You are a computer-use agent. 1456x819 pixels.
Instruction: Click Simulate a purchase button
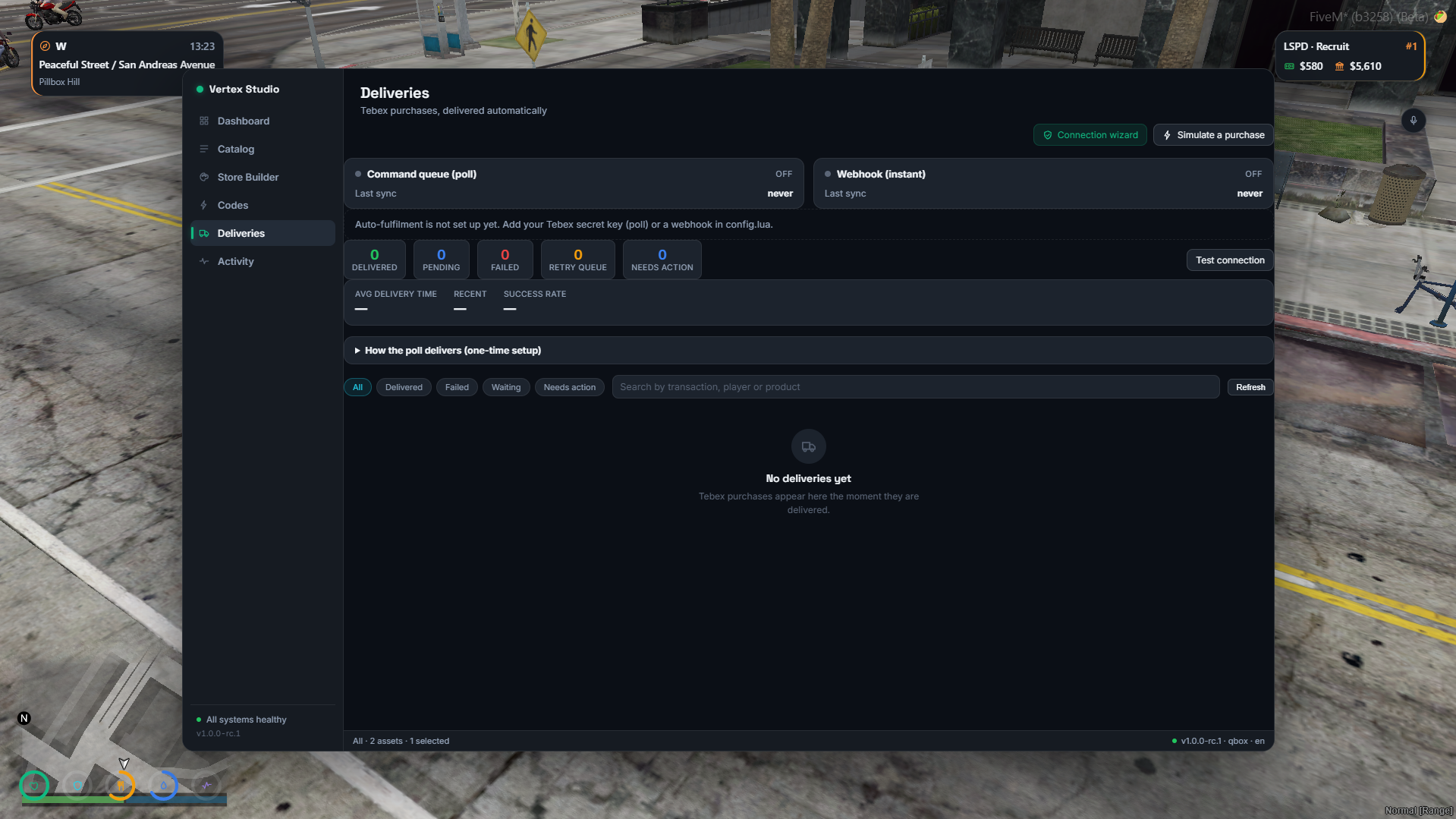point(1213,135)
